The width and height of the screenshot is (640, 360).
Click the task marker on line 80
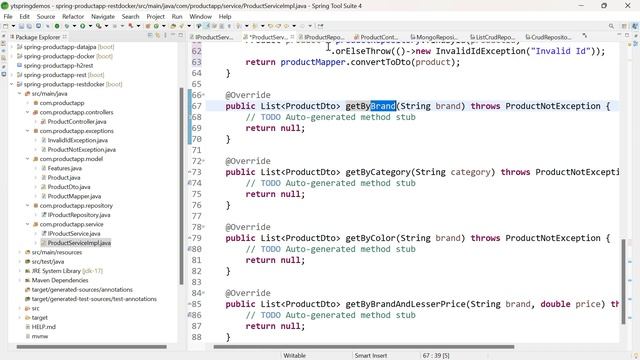pos(190,249)
